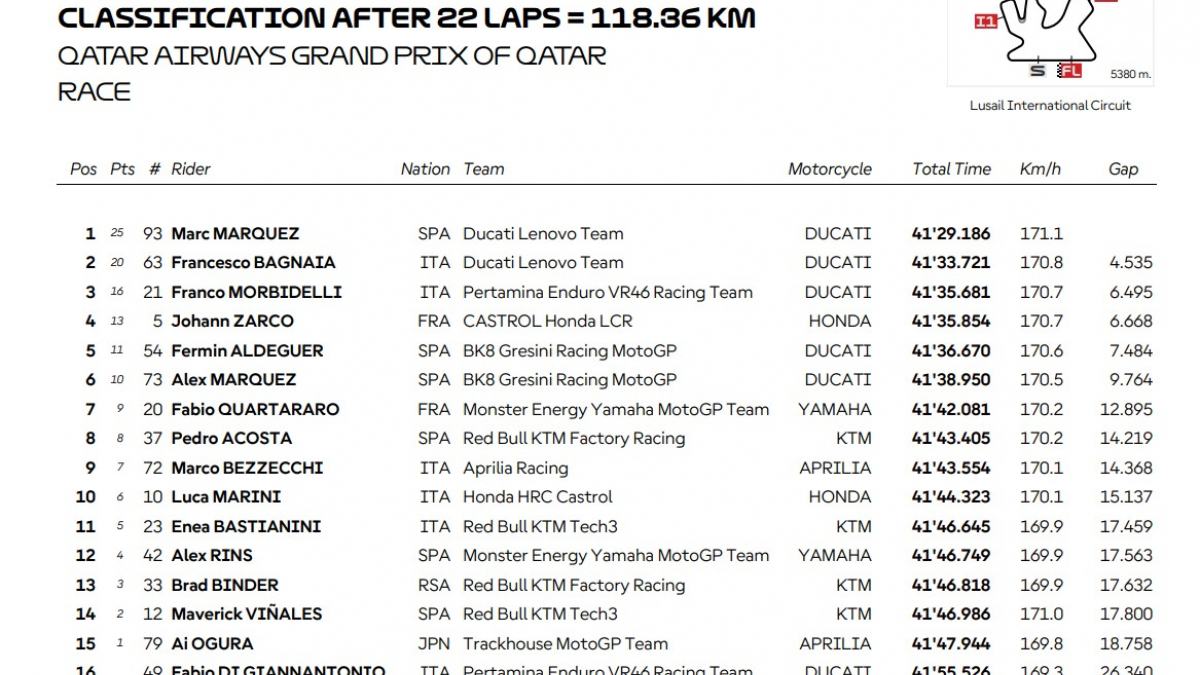Click the FL finish line marker
Image resolution: width=1200 pixels, height=675 pixels.
tap(1071, 70)
